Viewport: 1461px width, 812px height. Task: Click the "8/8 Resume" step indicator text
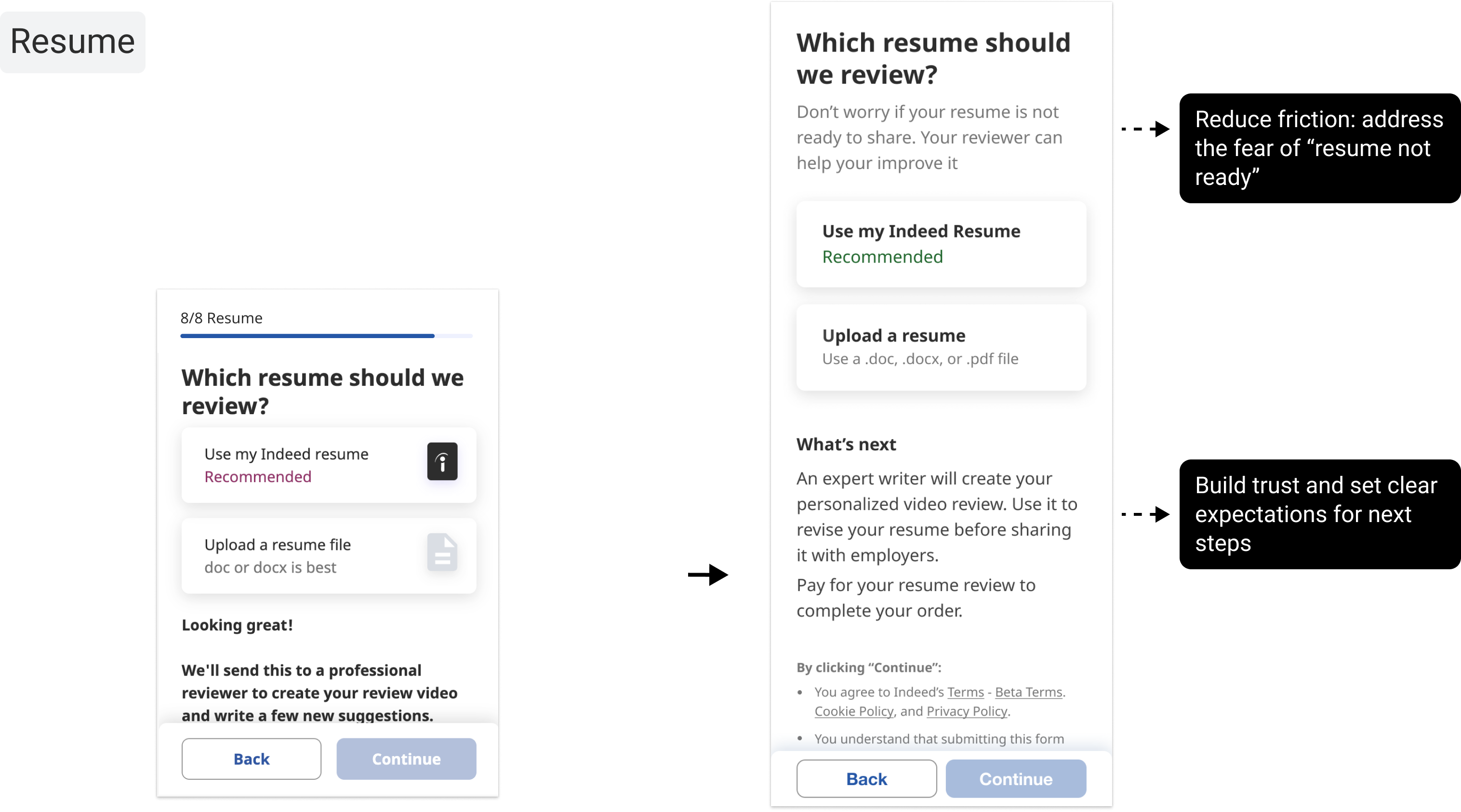tap(221, 318)
